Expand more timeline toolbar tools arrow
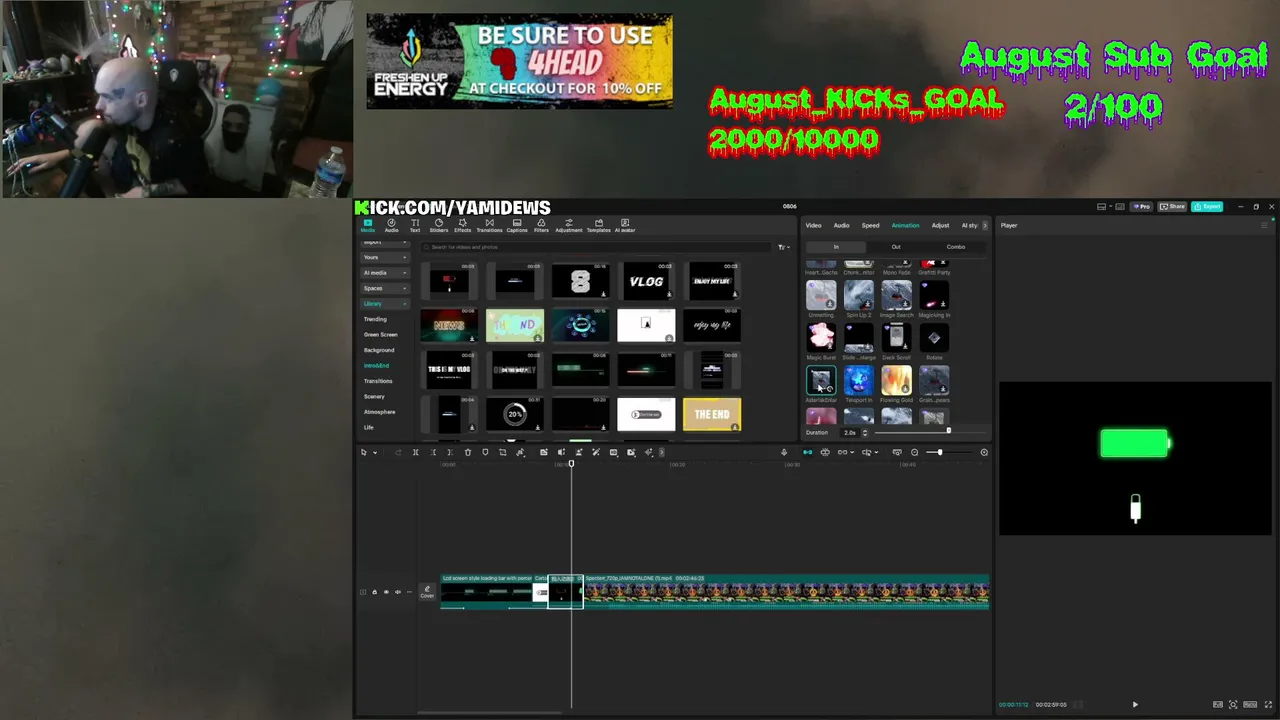This screenshot has height=720, width=1280. click(x=661, y=453)
